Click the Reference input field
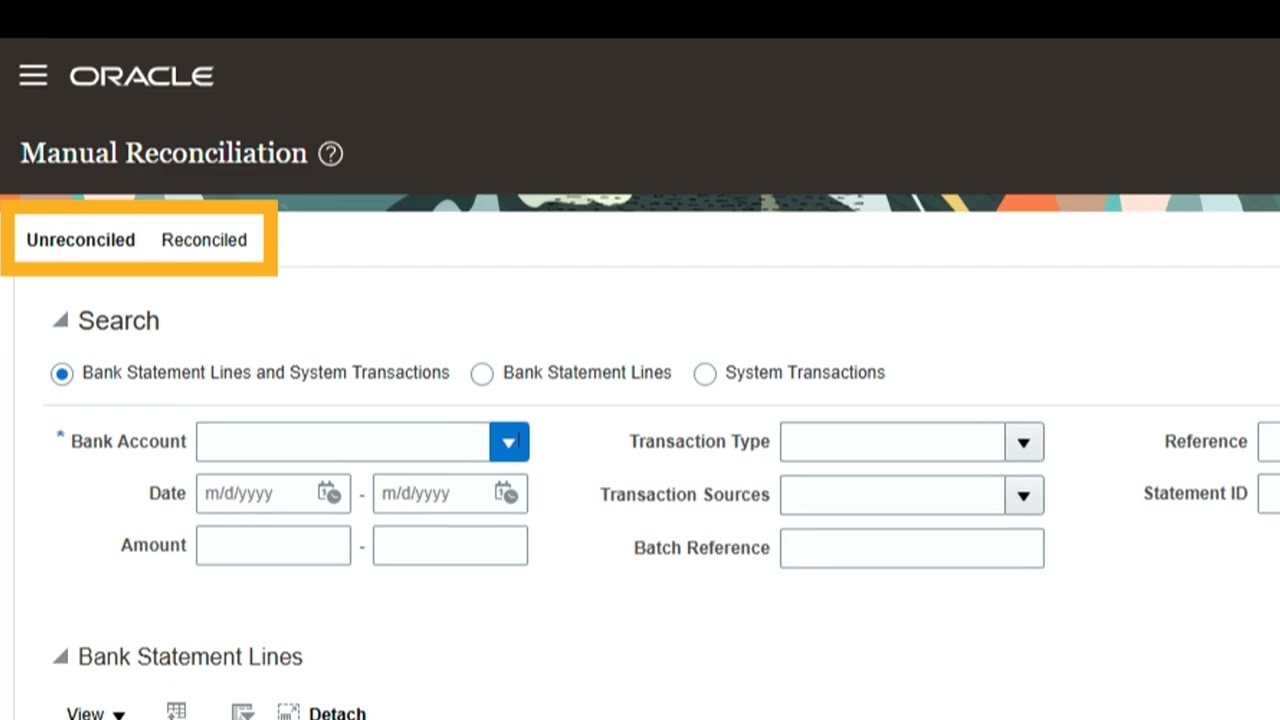 (1269, 442)
